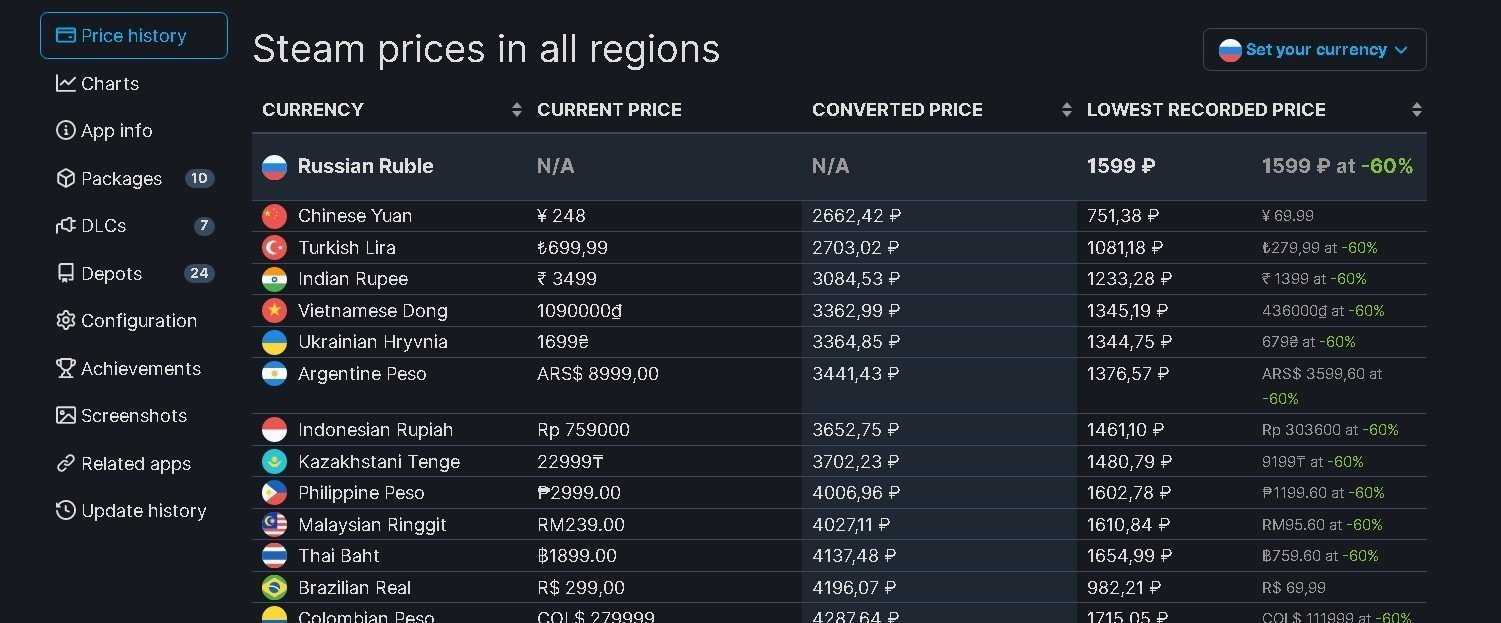Click the Update history clock icon
Image resolution: width=1501 pixels, height=623 pixels.
(x=66, y=510)
